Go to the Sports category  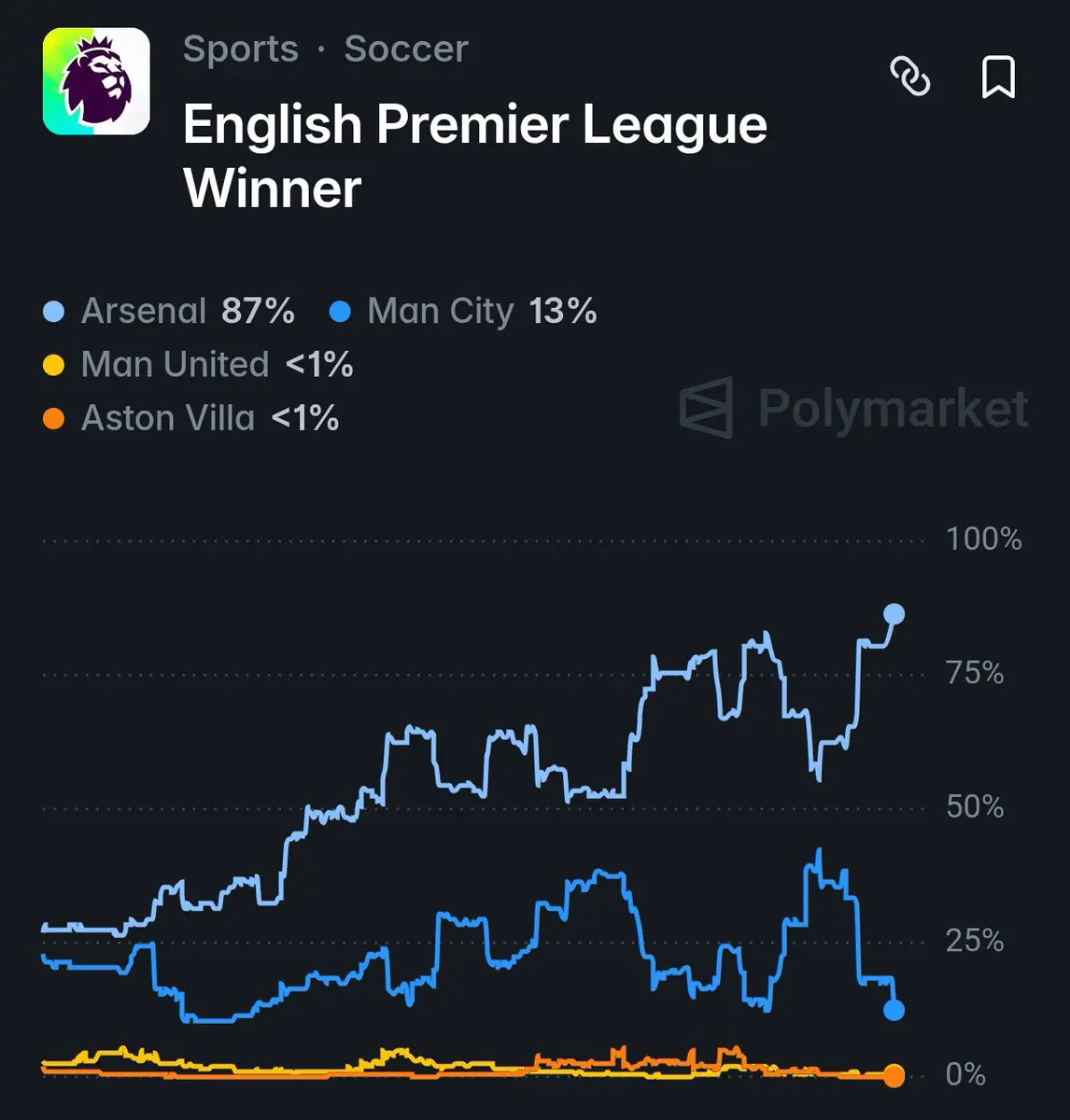[240, 49]
